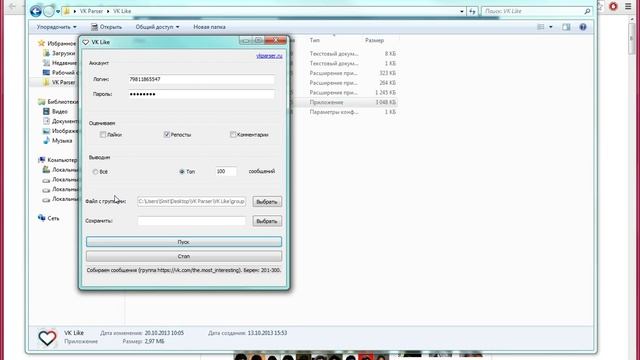
Task: Click the heart icon in VK Like title bar
Action: (86, 42)
